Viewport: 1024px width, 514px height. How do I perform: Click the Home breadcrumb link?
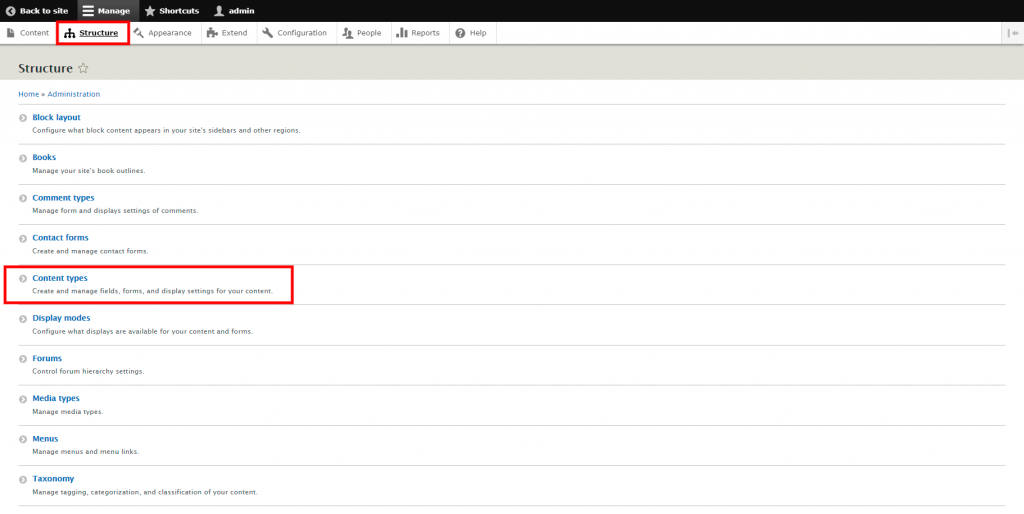coord(28,94)
